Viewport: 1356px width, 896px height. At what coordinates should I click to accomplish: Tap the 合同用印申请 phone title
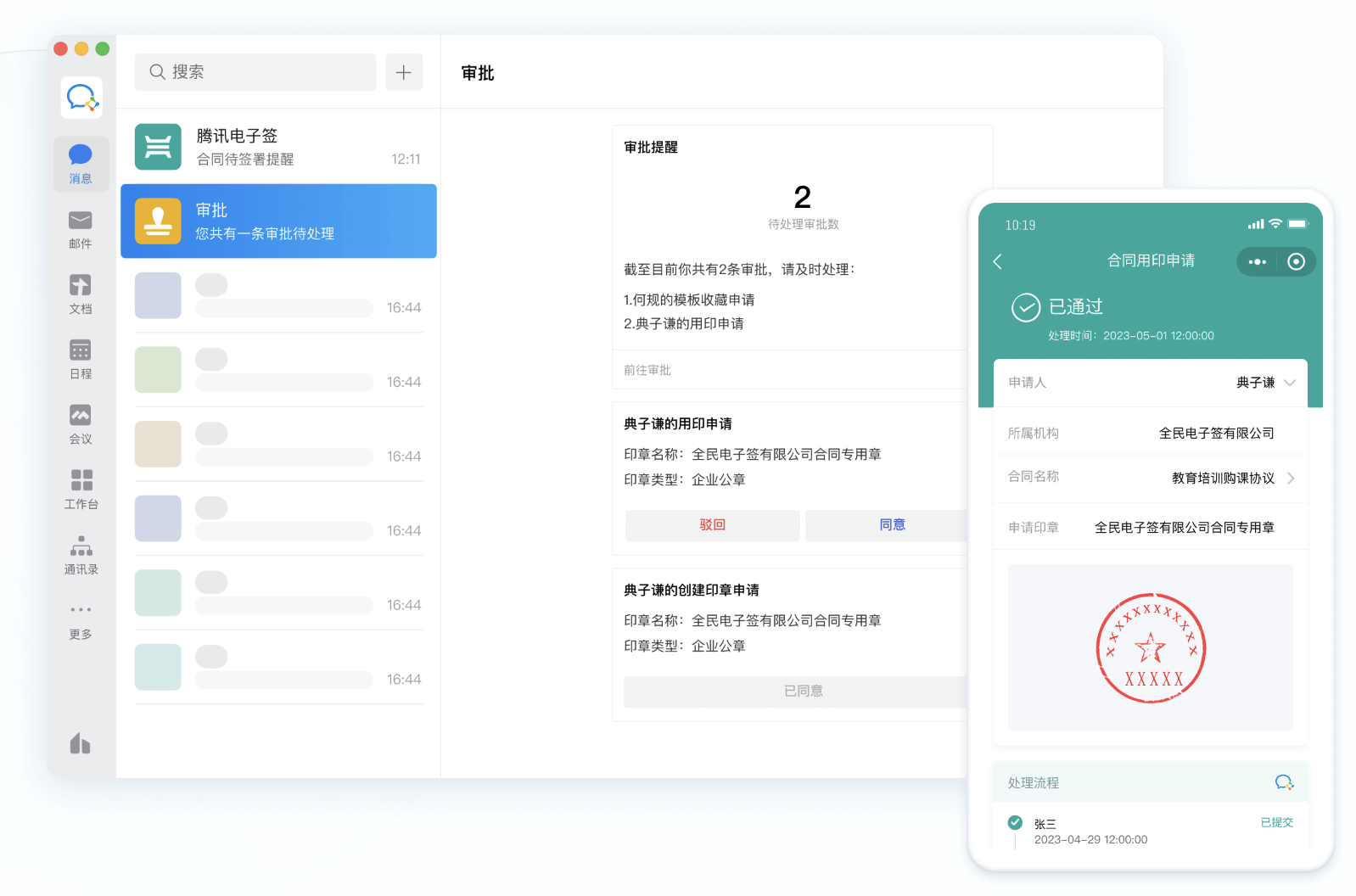pos(1151,260)
